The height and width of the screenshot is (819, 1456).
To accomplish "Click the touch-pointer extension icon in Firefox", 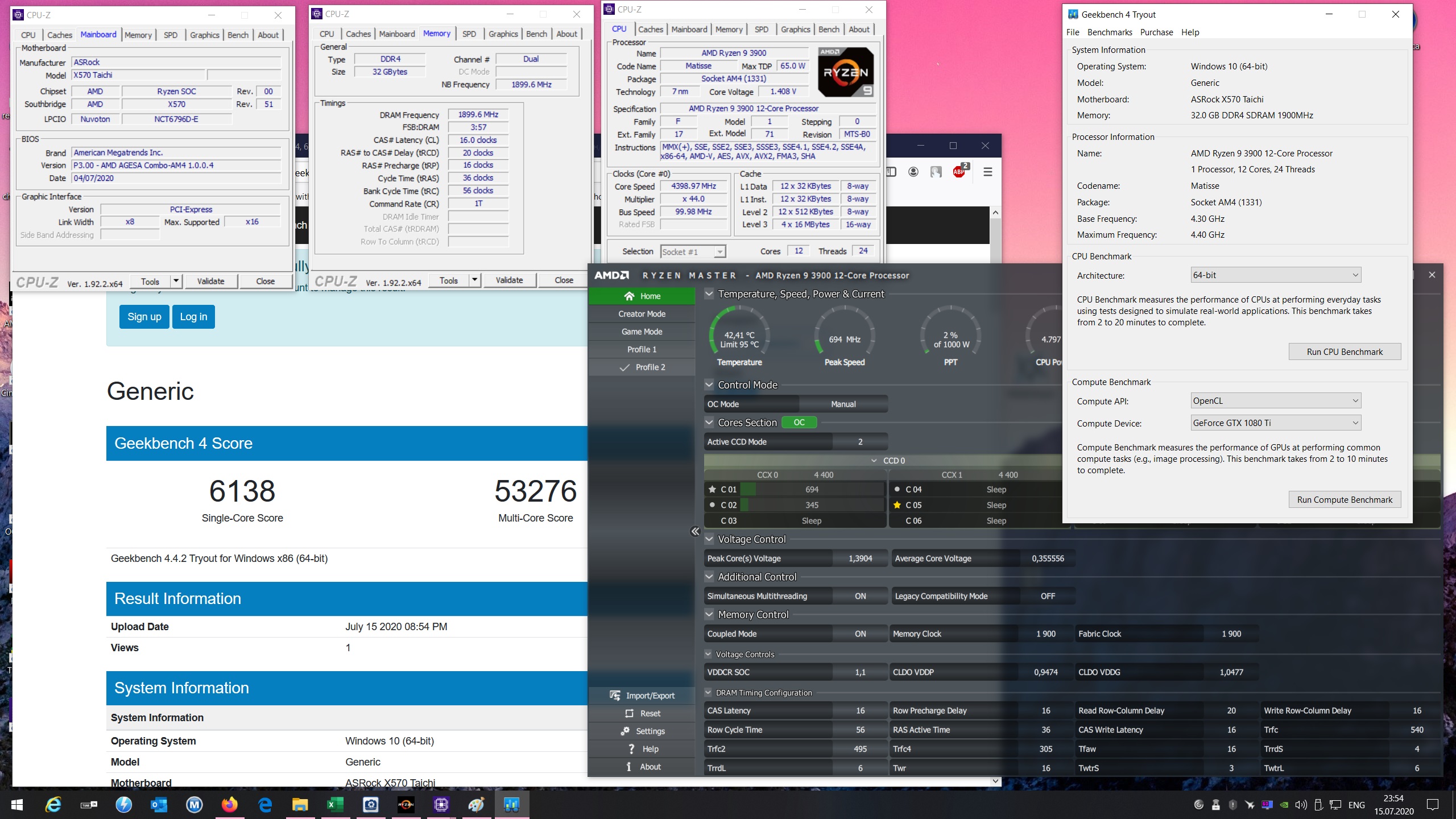I will coord(936,172).
